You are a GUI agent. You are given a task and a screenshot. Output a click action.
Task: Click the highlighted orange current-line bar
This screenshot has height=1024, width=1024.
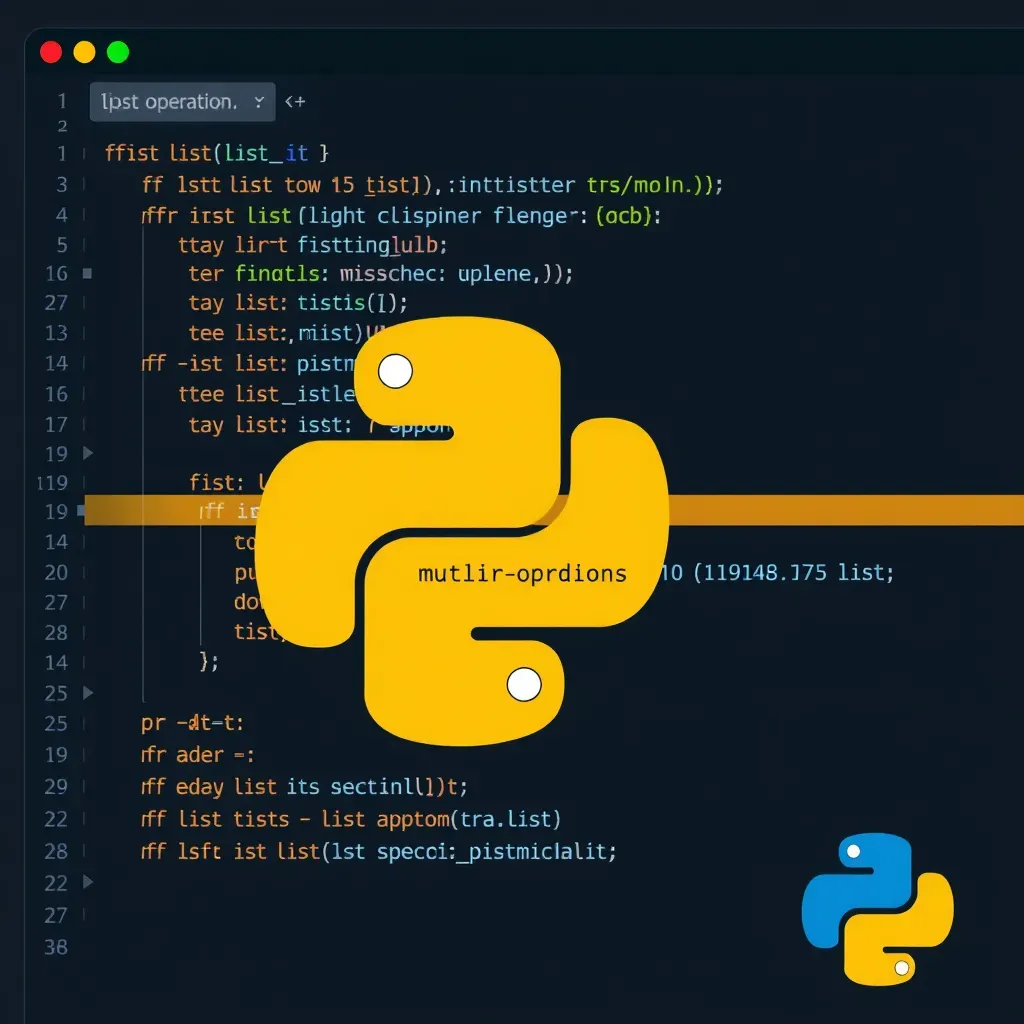554,510
